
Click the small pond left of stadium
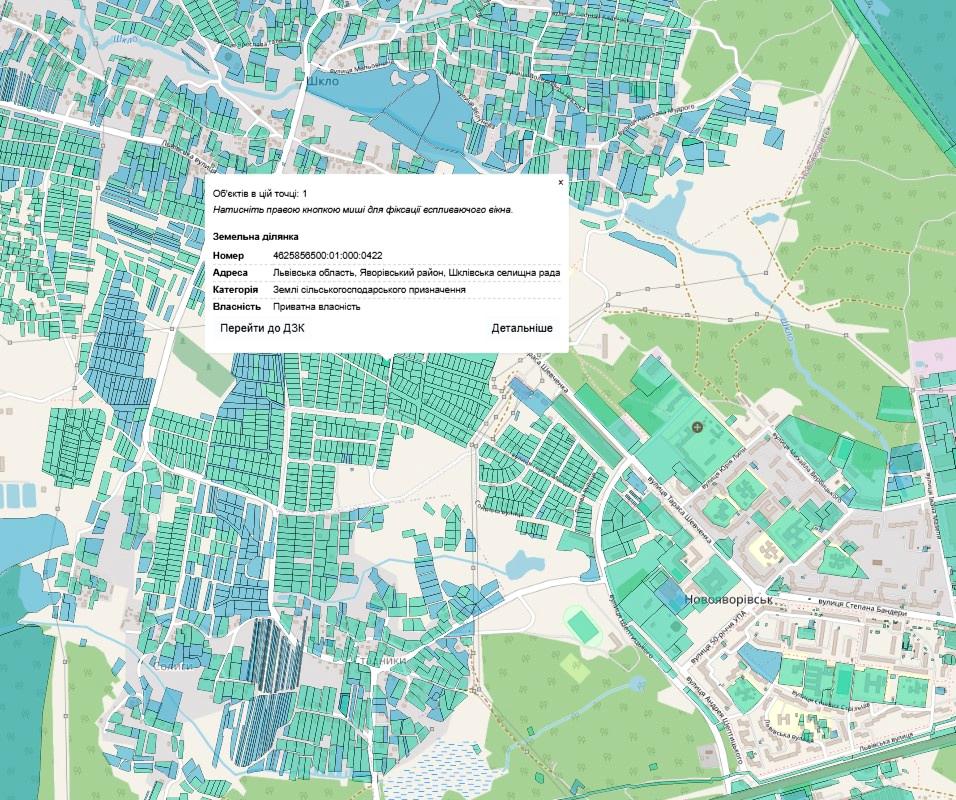tap(523, 563)
